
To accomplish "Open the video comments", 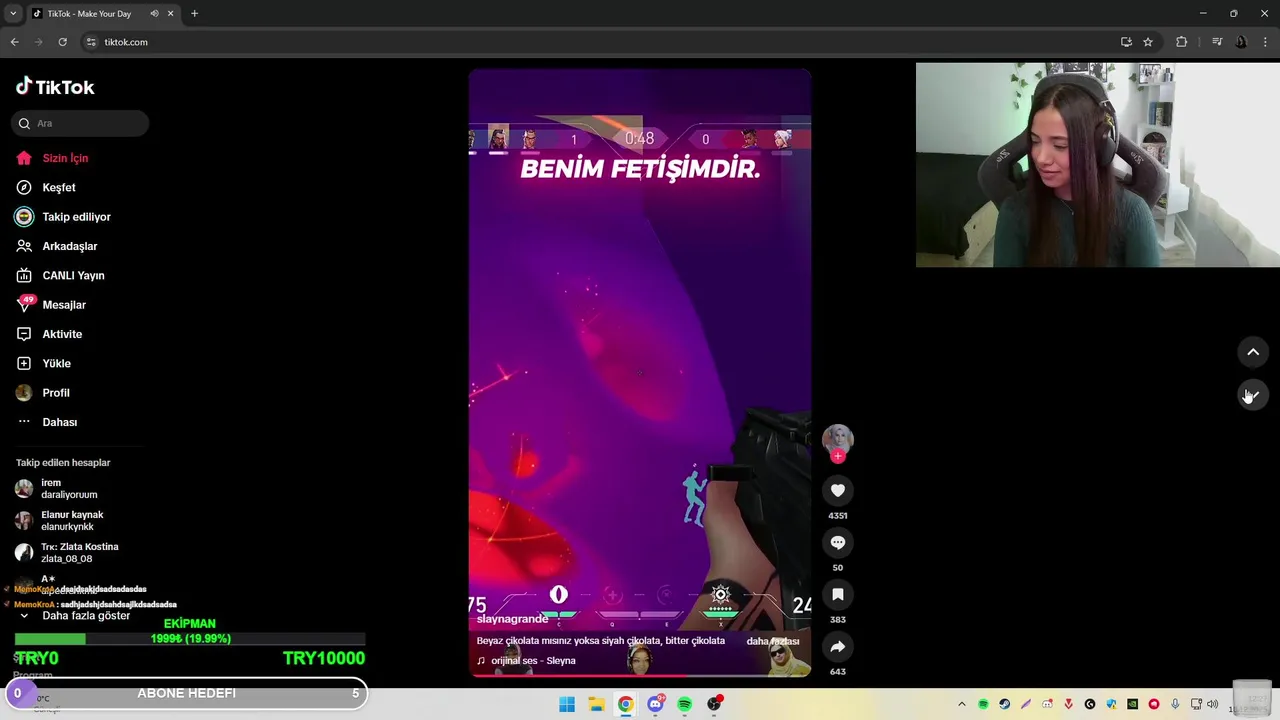I will 838,542.
